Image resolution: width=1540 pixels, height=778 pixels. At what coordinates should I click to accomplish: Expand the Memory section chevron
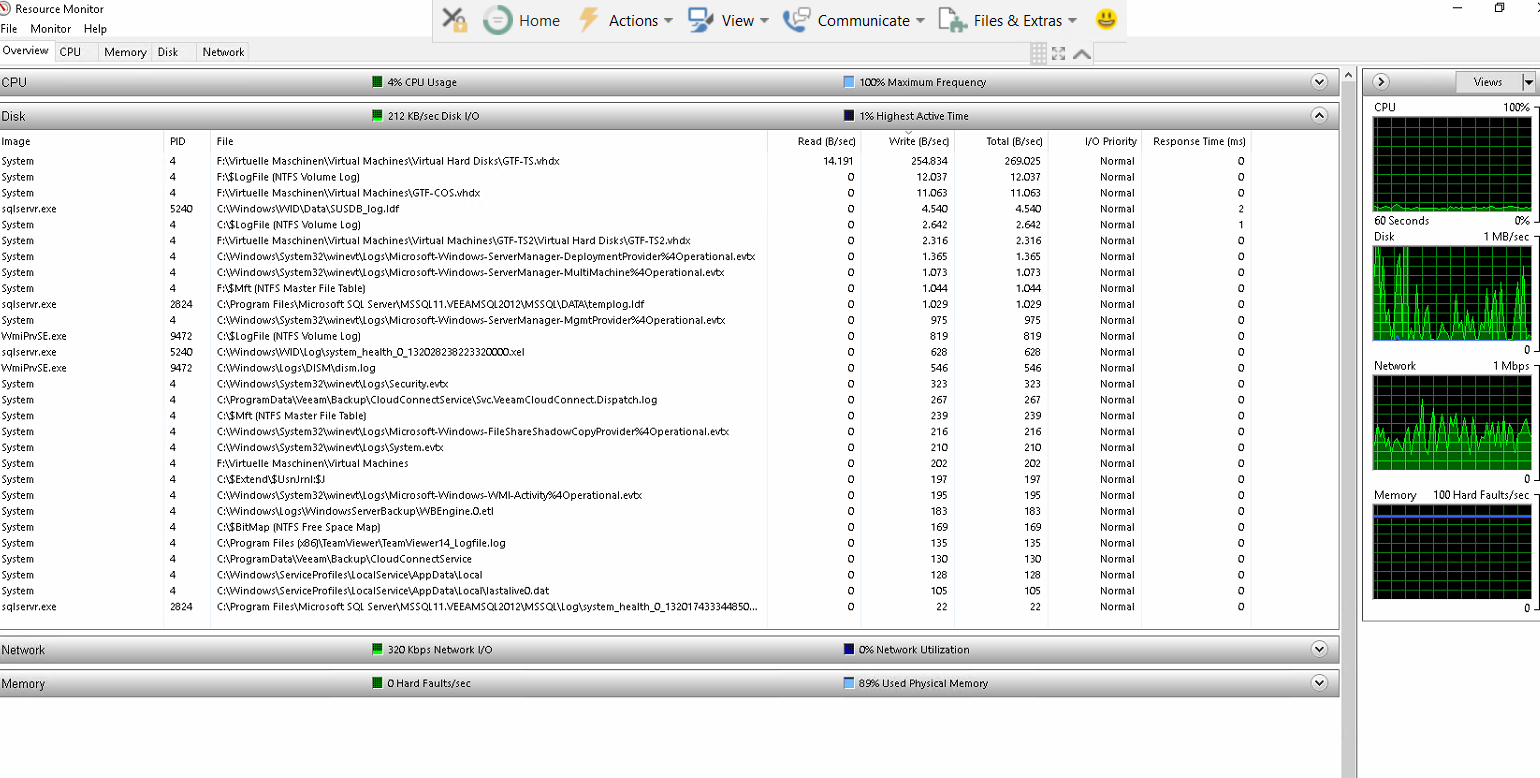click(x=1319, y=683)
